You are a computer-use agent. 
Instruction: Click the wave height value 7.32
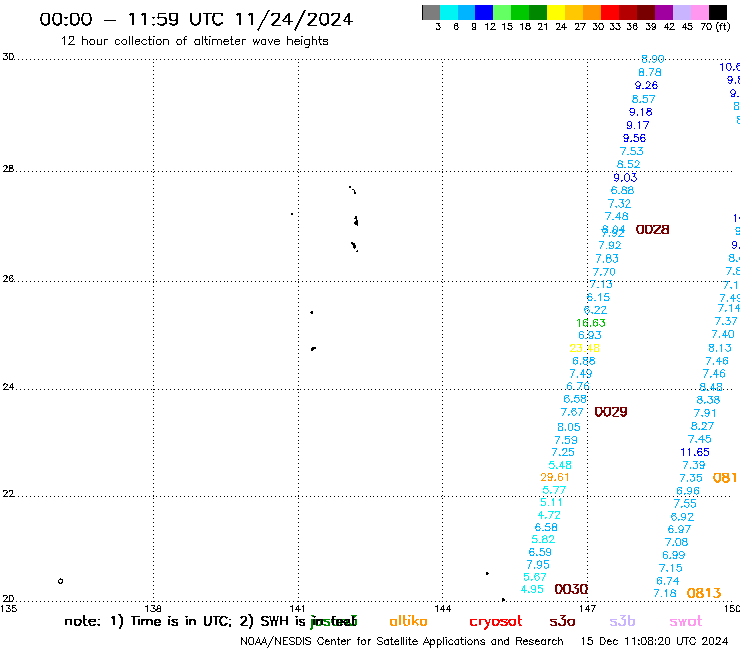coord(619,204)
